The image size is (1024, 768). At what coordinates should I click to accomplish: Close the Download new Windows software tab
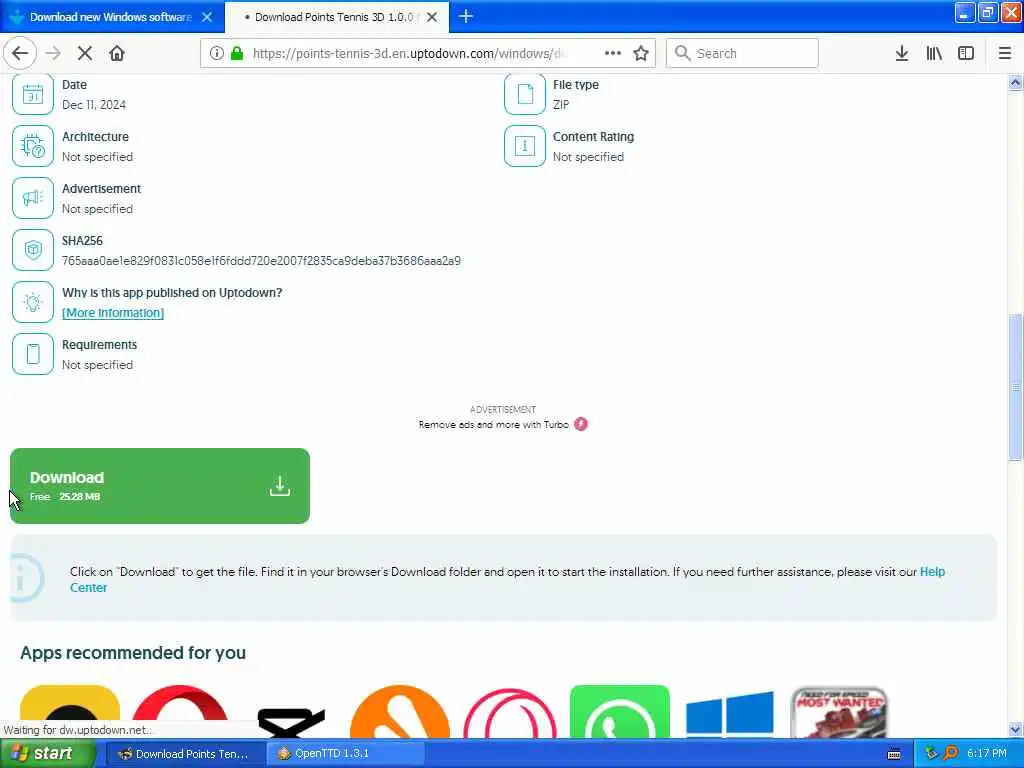pyautogui.click(x=207, y=17)
